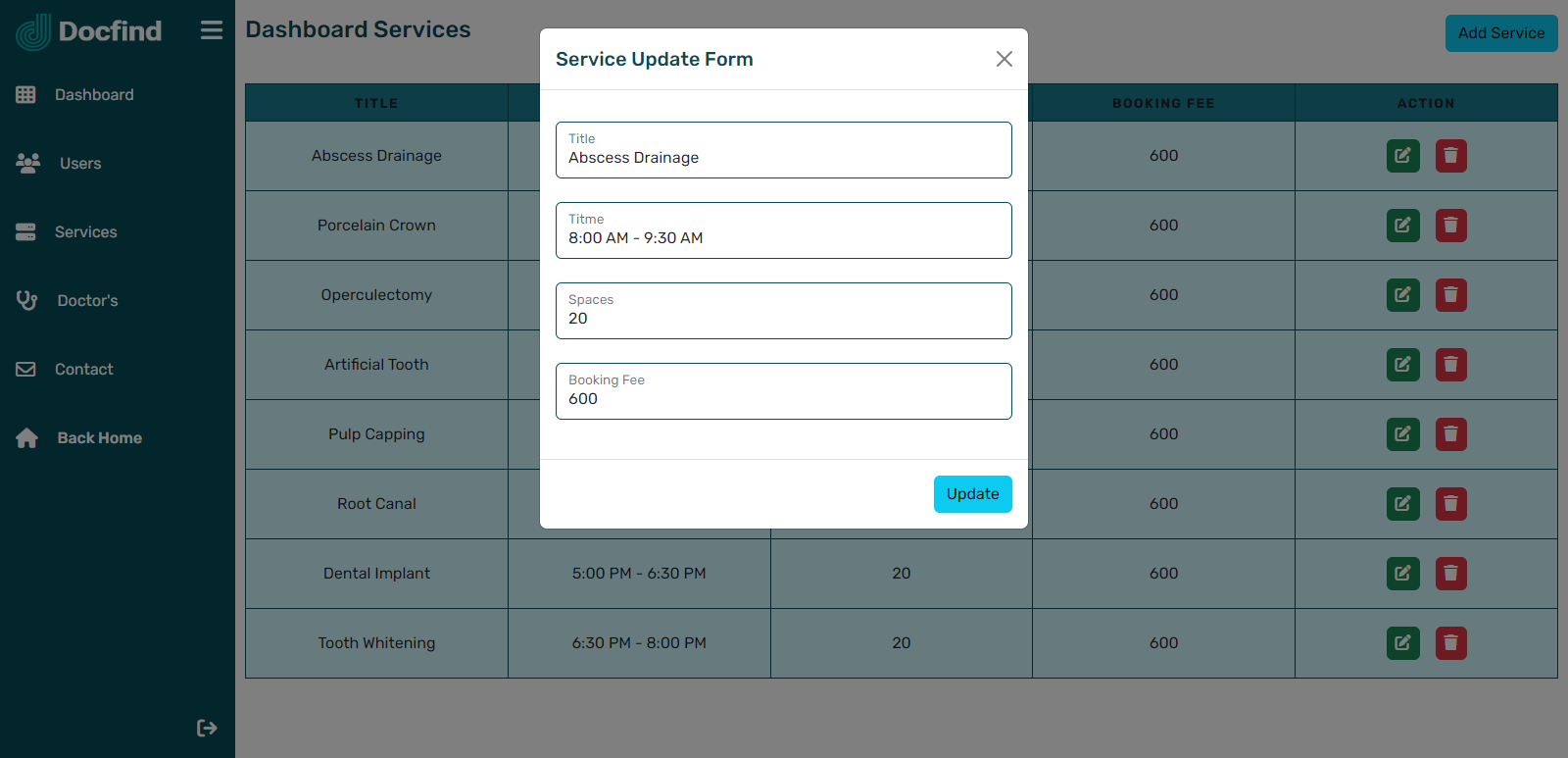Delete the Dental Implant service
This screenshot has height=758, width=1568.
[x=1451, y=574]
